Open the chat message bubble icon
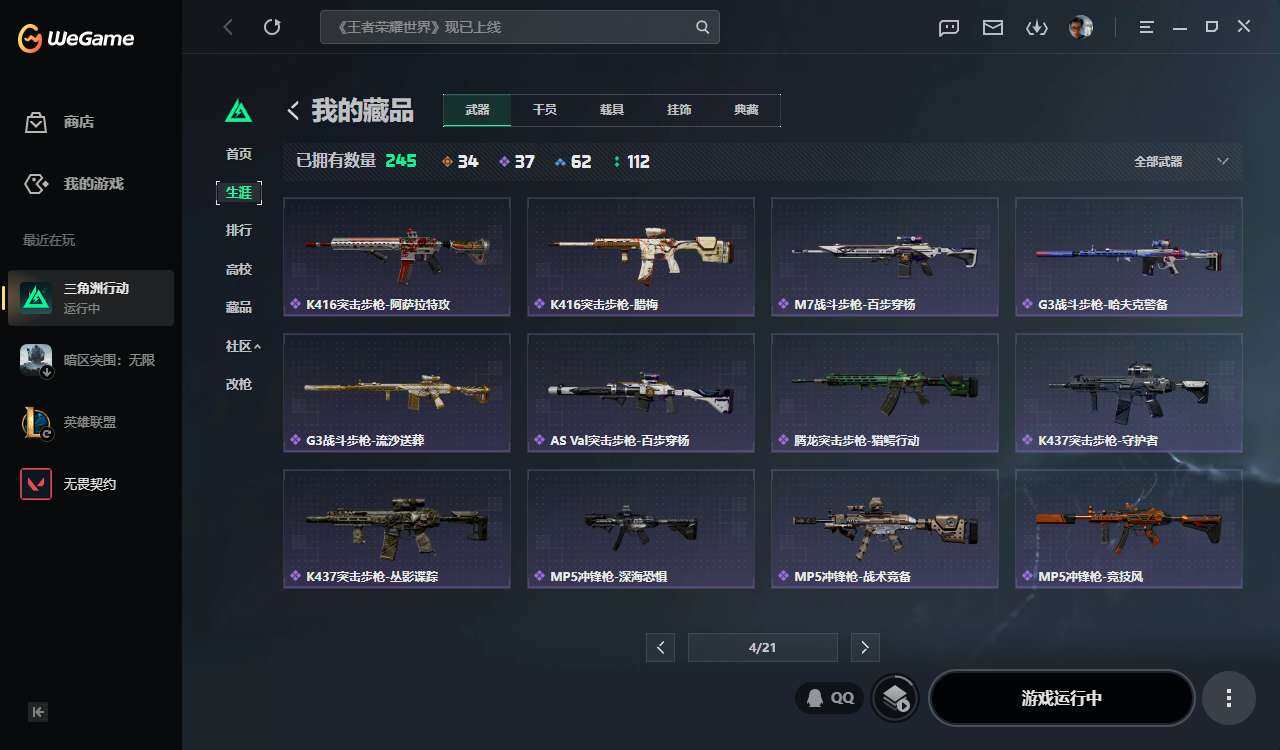 point(949,28)
